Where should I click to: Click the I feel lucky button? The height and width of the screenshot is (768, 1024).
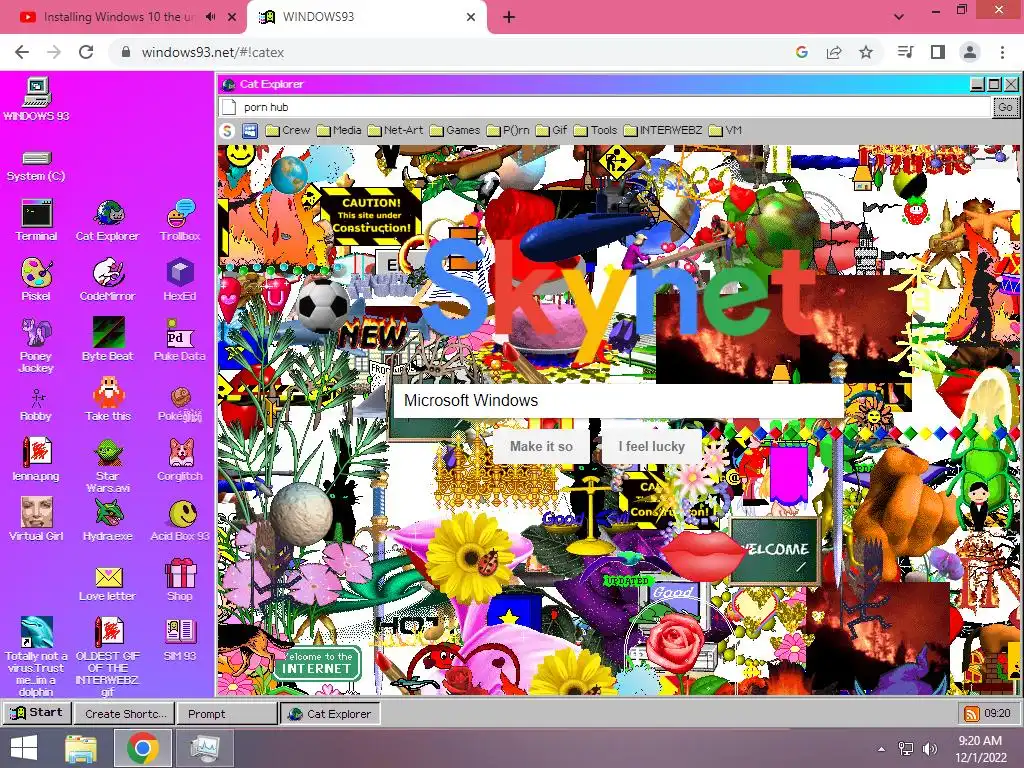651,447
